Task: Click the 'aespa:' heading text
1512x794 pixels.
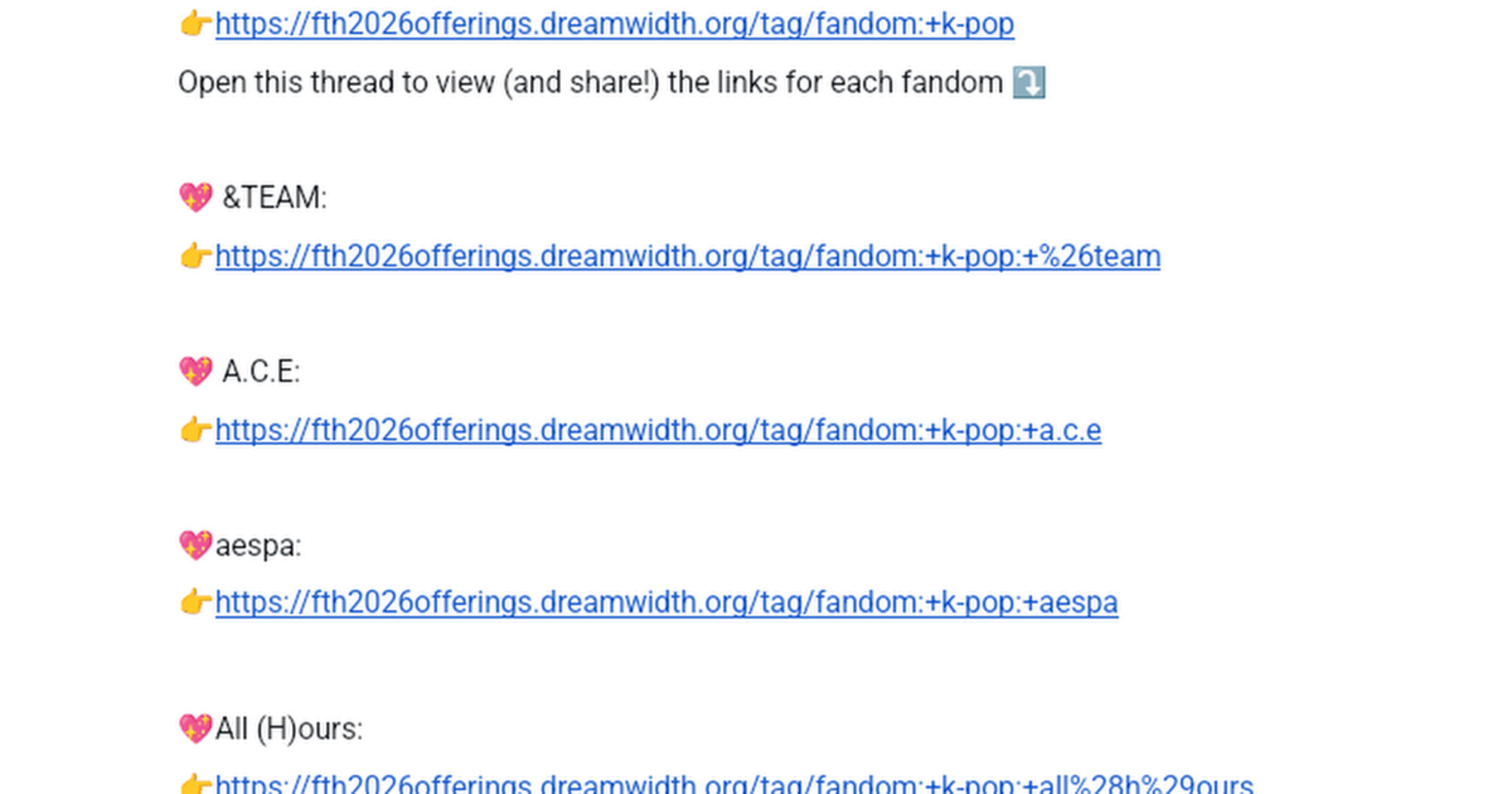Action: pos(259,545)
